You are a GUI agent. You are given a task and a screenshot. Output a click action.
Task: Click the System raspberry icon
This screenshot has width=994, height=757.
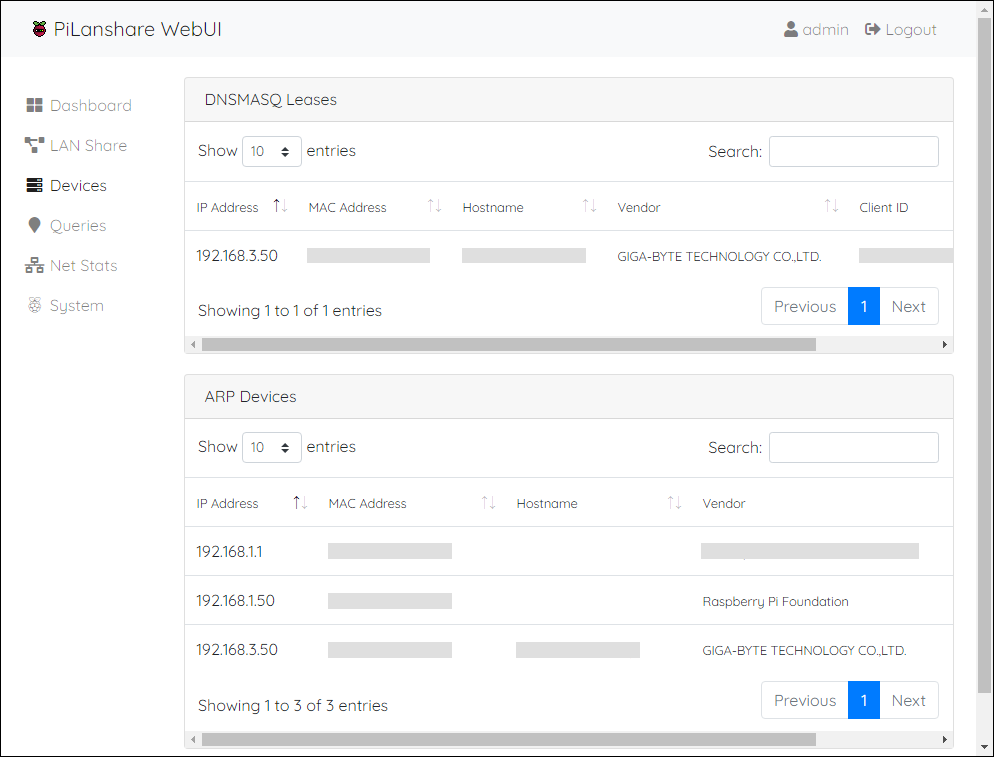point(34,305)
